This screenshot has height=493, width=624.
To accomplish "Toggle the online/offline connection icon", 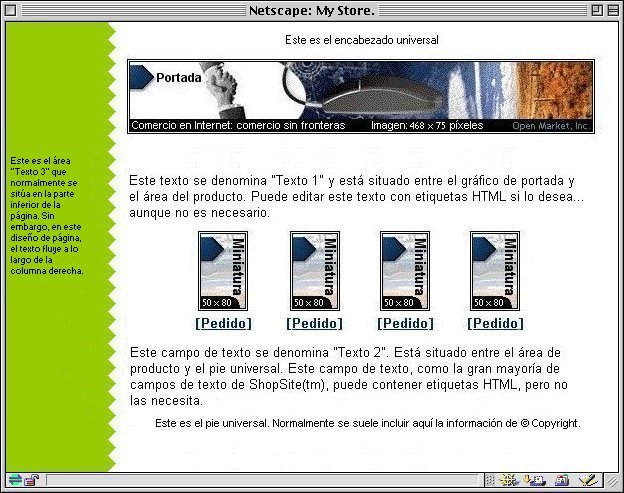I will coord(14,481).
